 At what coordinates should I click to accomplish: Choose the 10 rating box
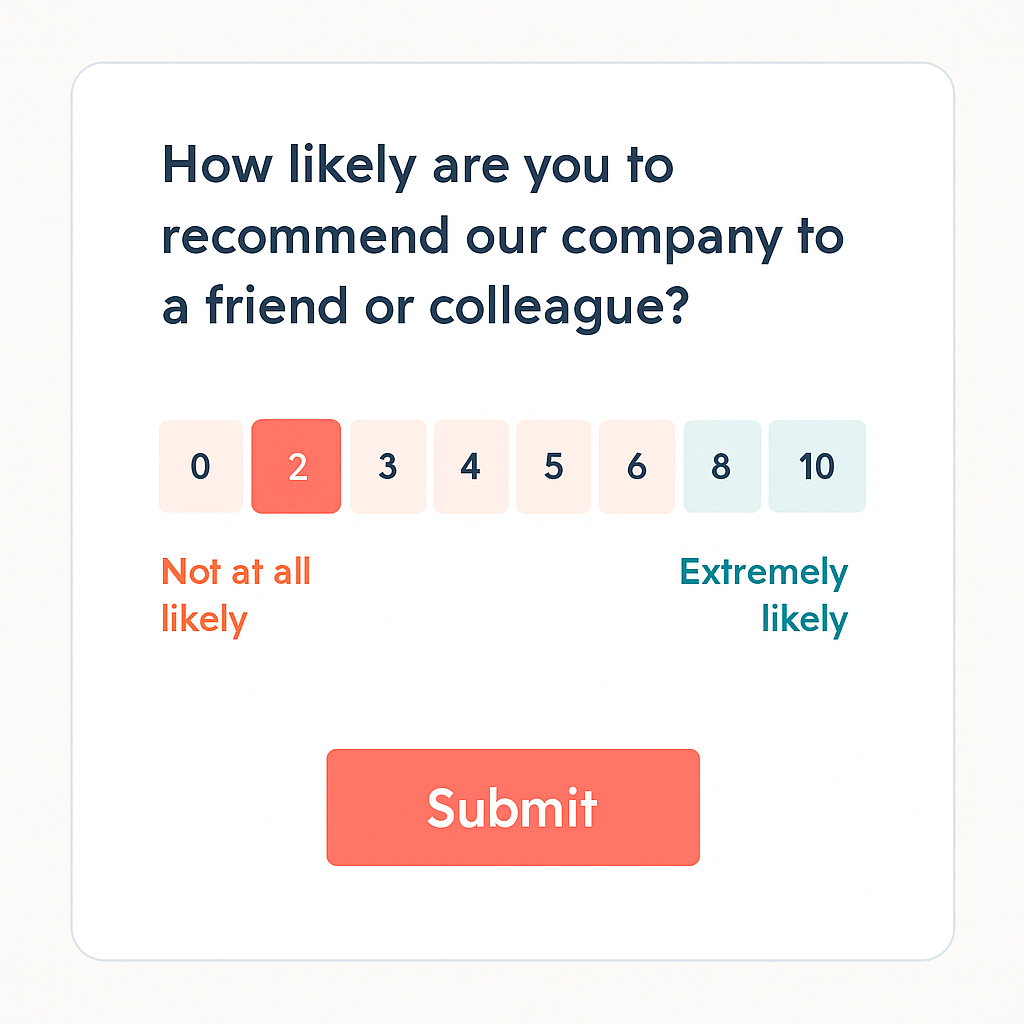[817, 466]
